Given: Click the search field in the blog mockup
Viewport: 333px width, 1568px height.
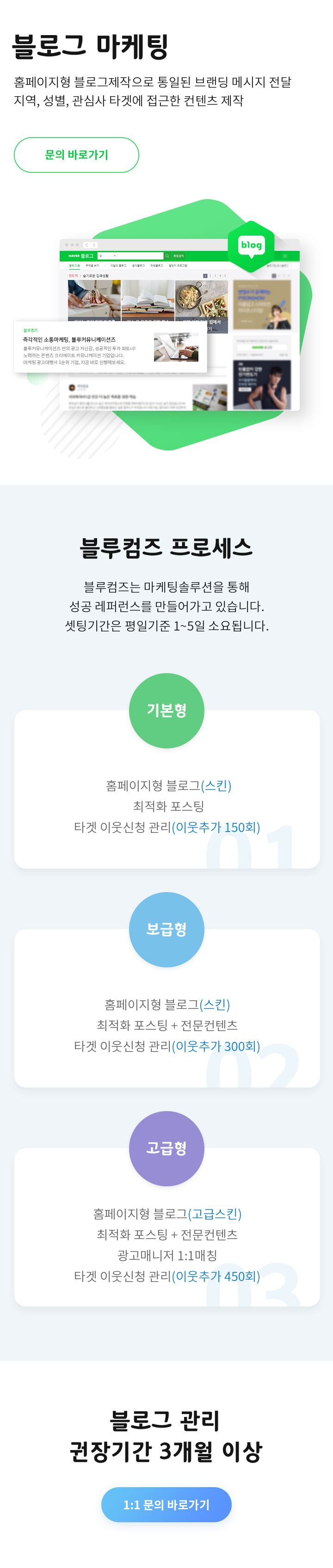Looking at the screenshot, I should click(x=131, y=255).
